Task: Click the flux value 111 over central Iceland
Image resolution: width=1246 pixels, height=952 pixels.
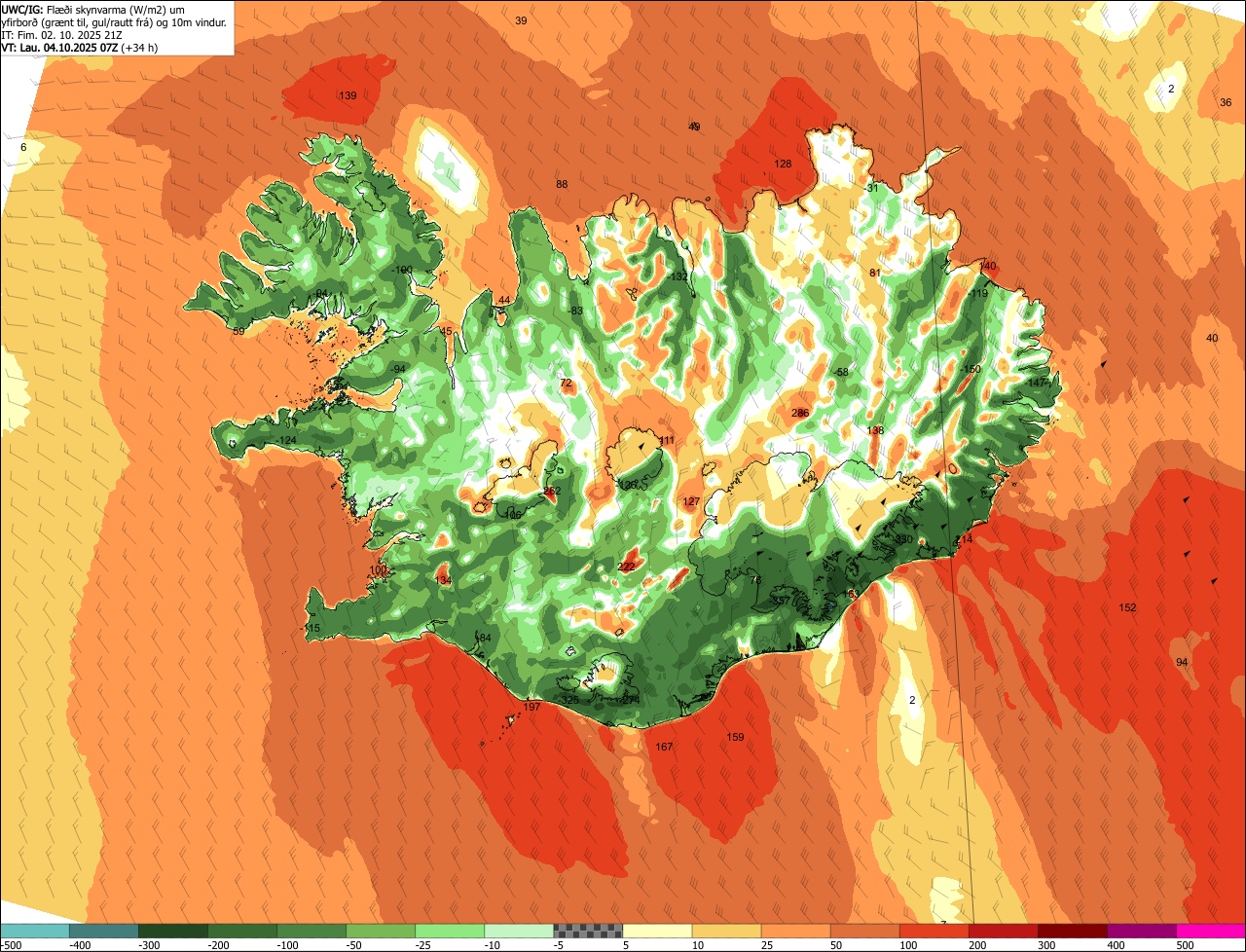Action: (x=666, y=441)
